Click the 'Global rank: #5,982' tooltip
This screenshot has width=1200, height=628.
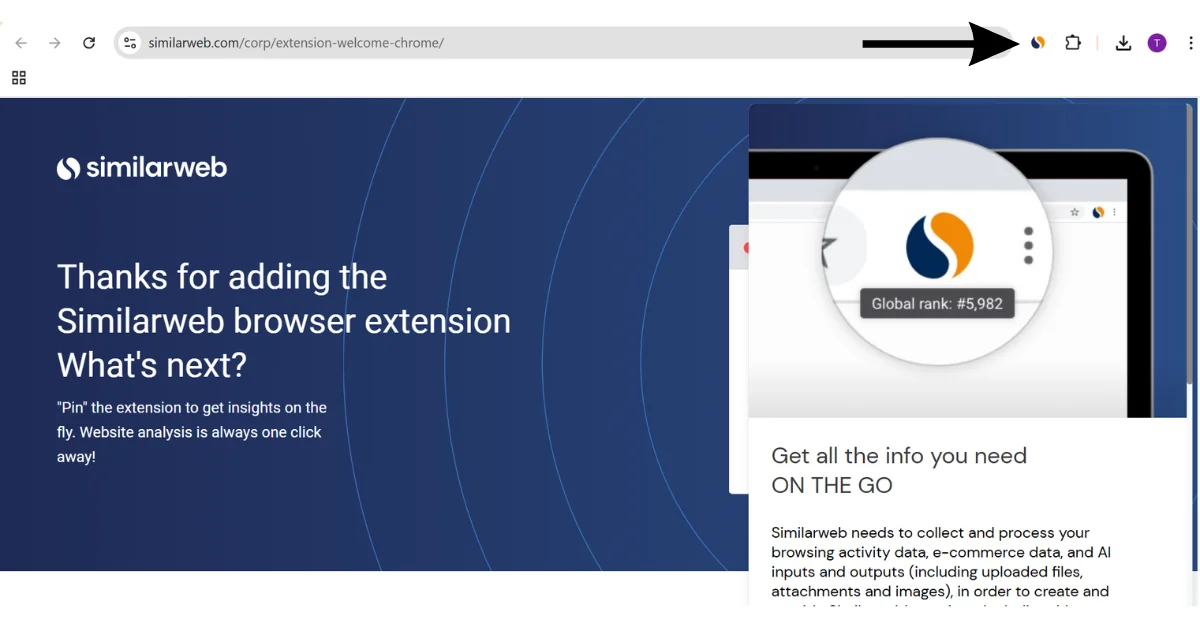coord(937,304)
